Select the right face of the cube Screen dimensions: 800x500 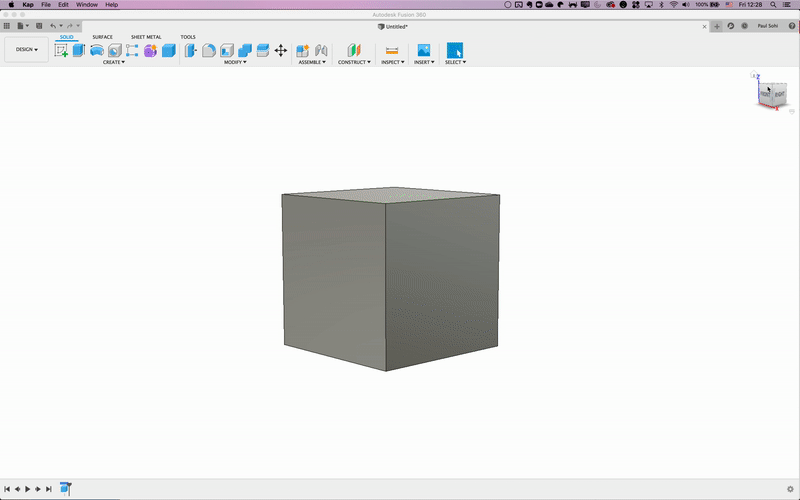click(x=442, y=281)
